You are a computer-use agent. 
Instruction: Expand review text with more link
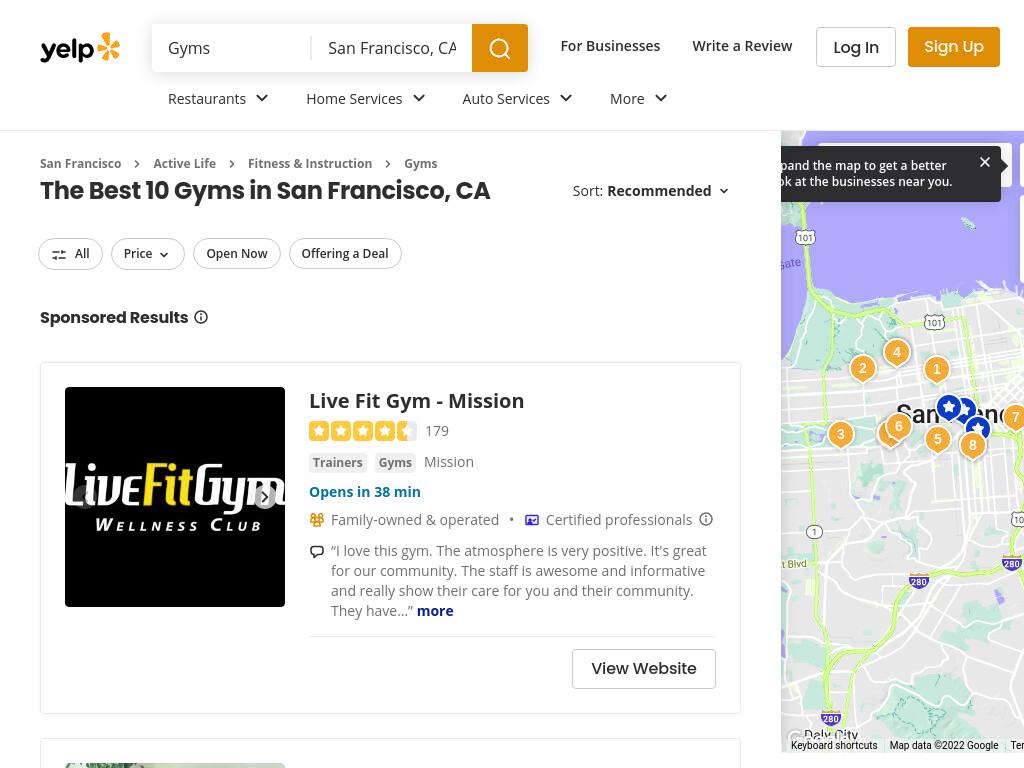[x=435, y=611]
